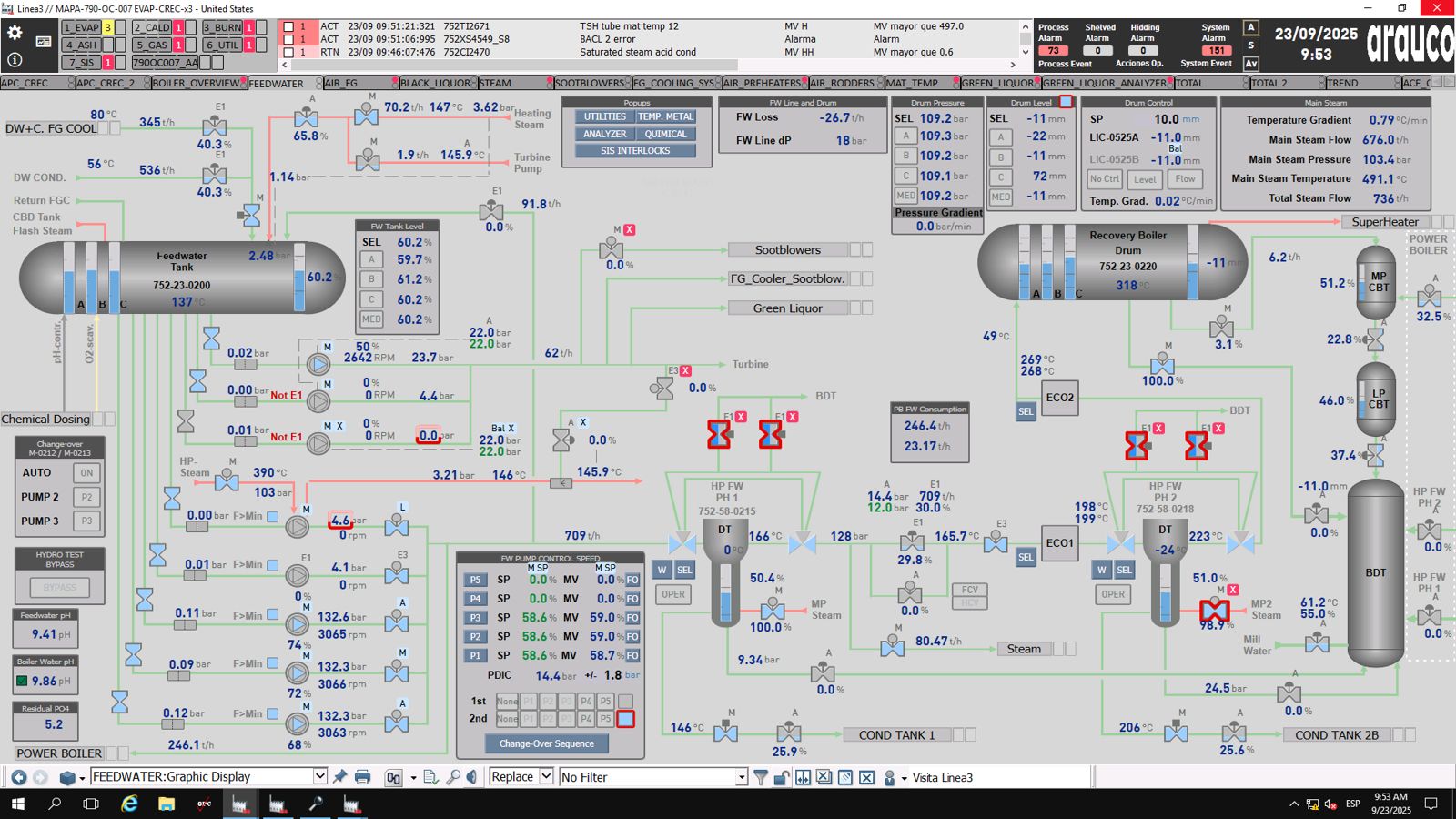
Task: Open the No Filter dropdown
Action: [742, 777]
